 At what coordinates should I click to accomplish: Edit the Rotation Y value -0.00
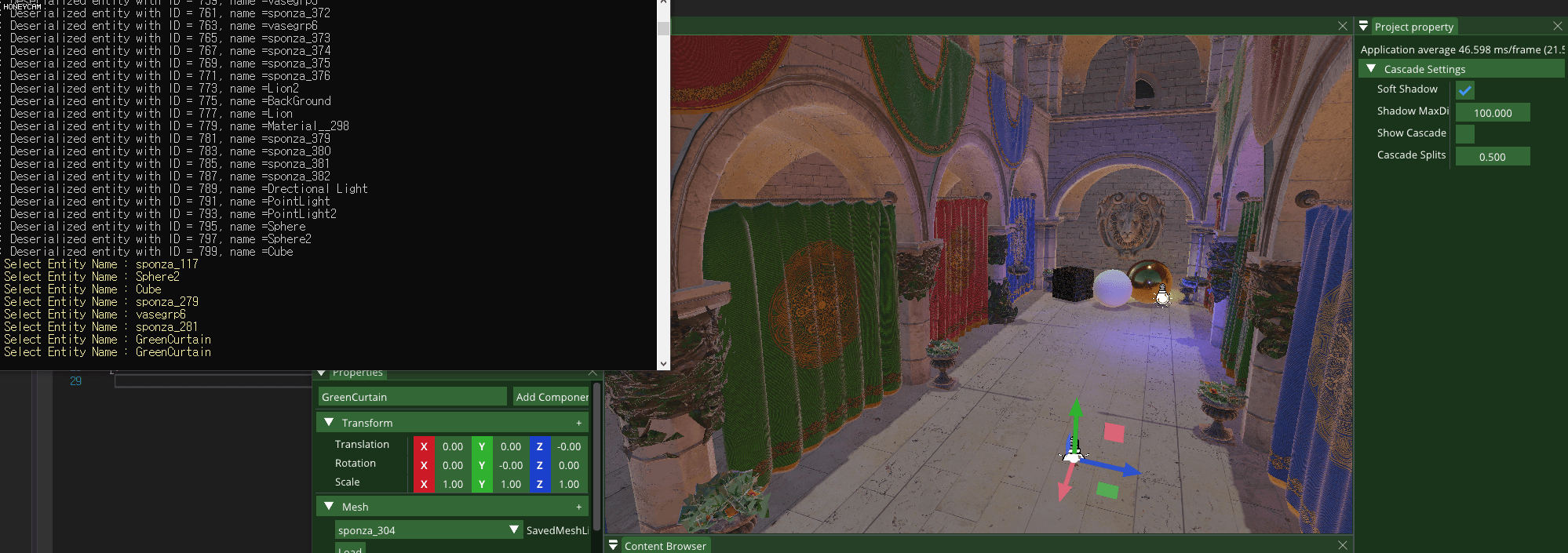point(511,465)
